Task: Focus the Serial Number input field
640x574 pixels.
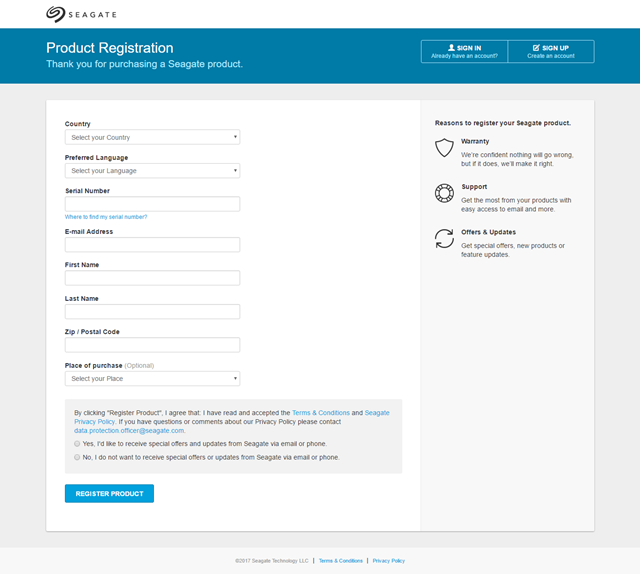Action: click(x=152, y=204)
